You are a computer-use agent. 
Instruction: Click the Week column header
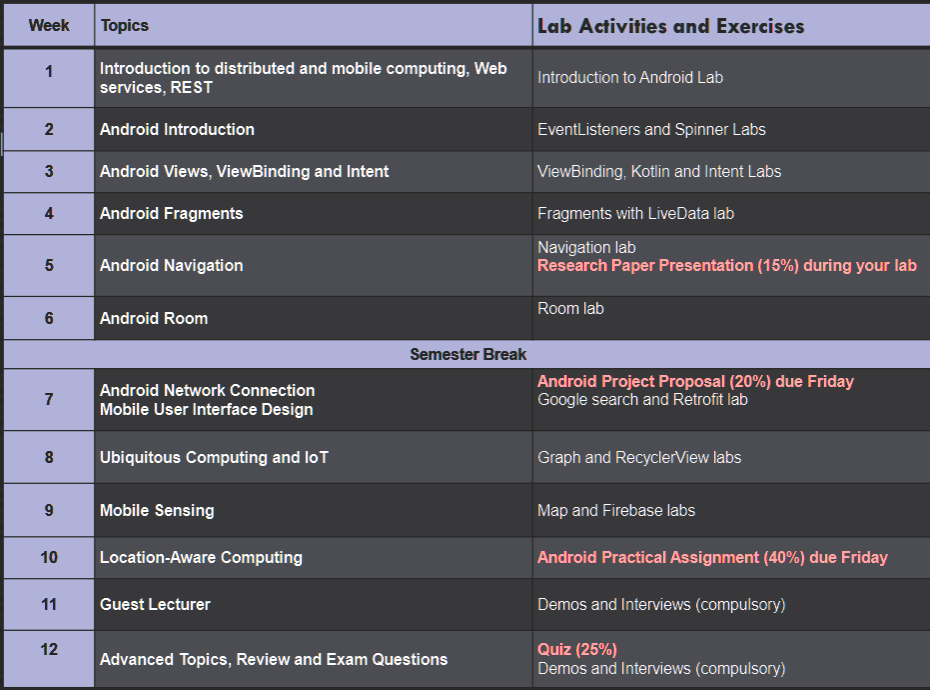pyautogui.click(x=49, y=26)
